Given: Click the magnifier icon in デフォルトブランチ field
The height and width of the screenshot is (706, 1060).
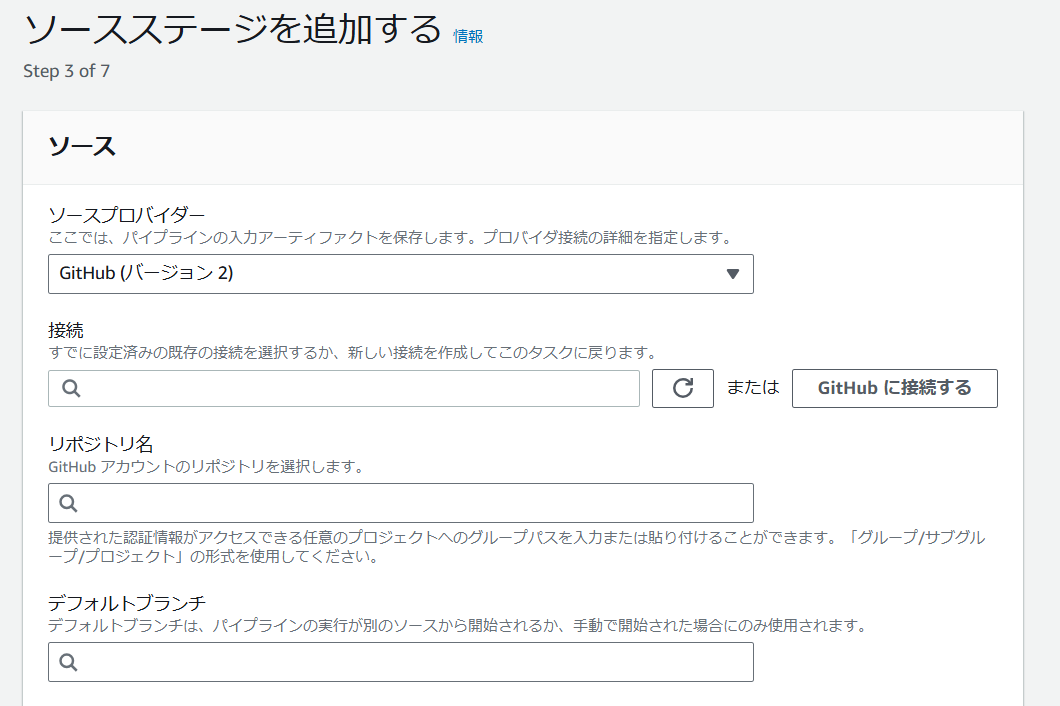Looking at the screenshot, I should (68, 662).
